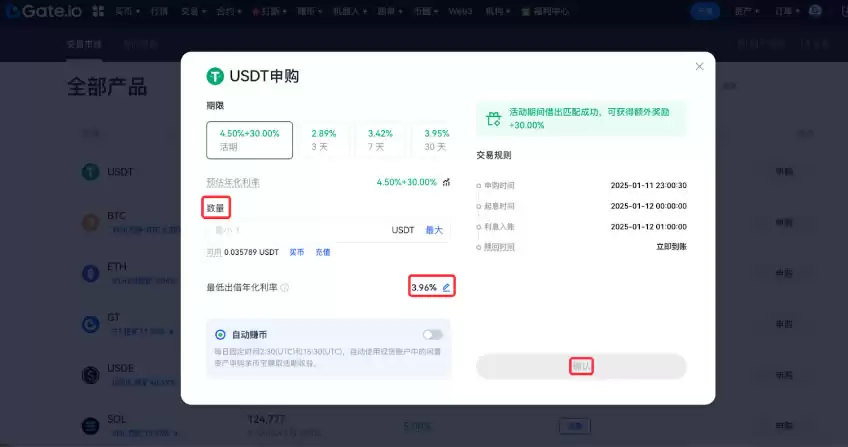Click 申购 button in the GT row
This screenshot has width=848, height=447.
(784, 324)
